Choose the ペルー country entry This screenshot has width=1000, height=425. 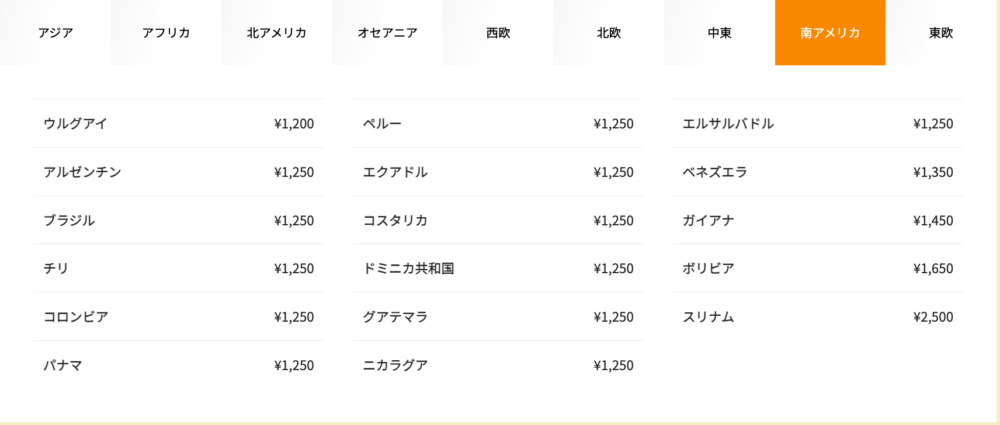click(x=498, y=123)
